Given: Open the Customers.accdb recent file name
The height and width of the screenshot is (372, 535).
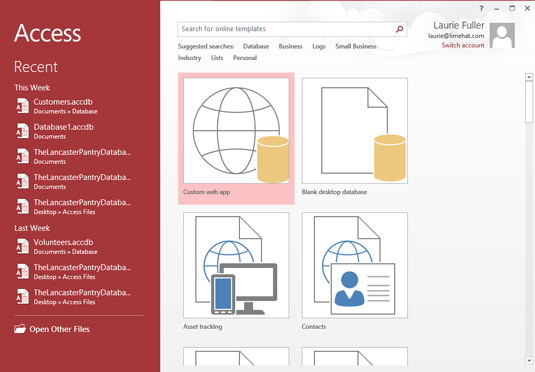Looking at the screenshot, I should (x=63, y=102).
